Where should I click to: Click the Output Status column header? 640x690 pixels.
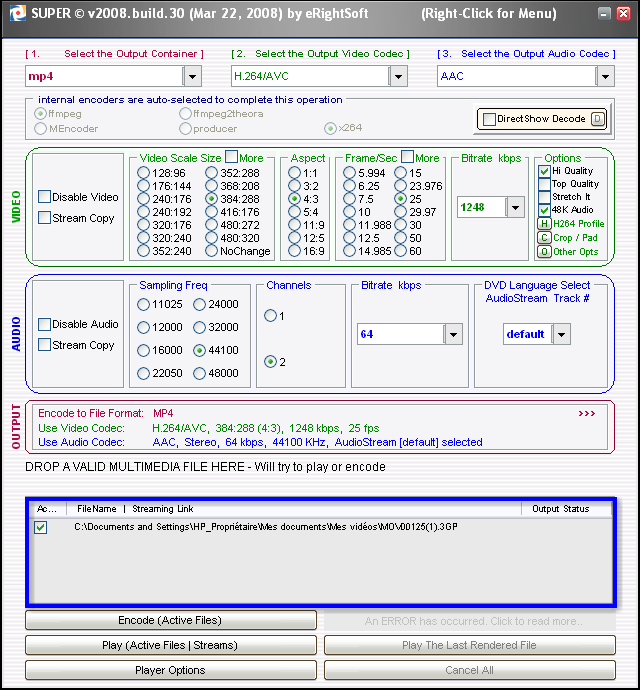(x=566, y=509)
